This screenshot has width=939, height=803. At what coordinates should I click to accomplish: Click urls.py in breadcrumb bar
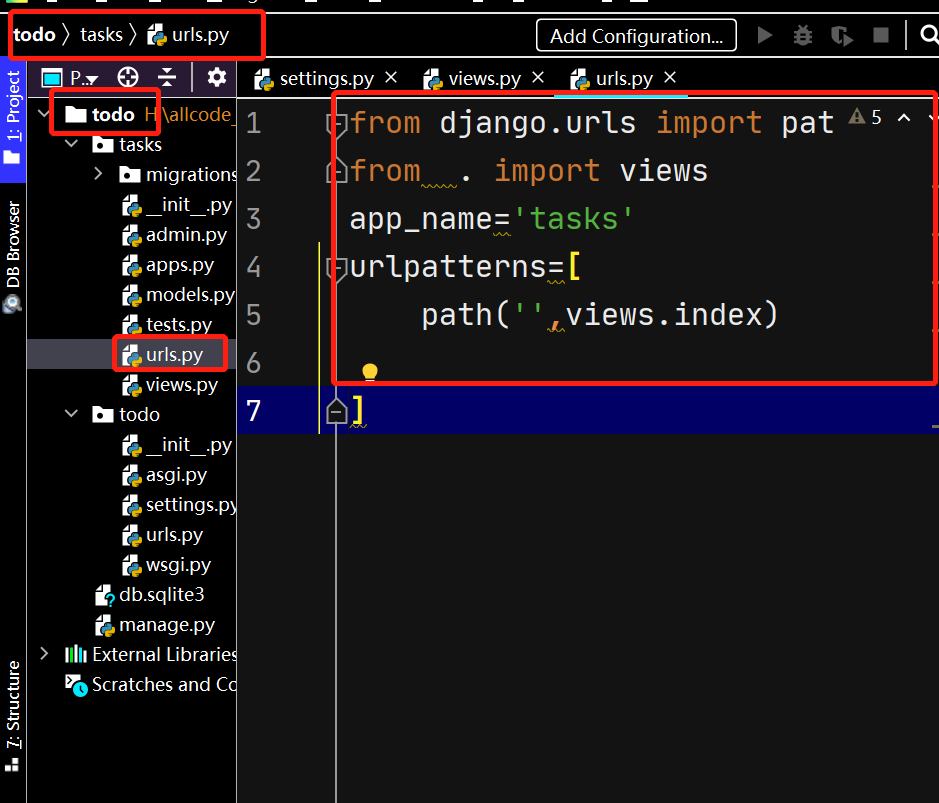click(x=188, y=35)
